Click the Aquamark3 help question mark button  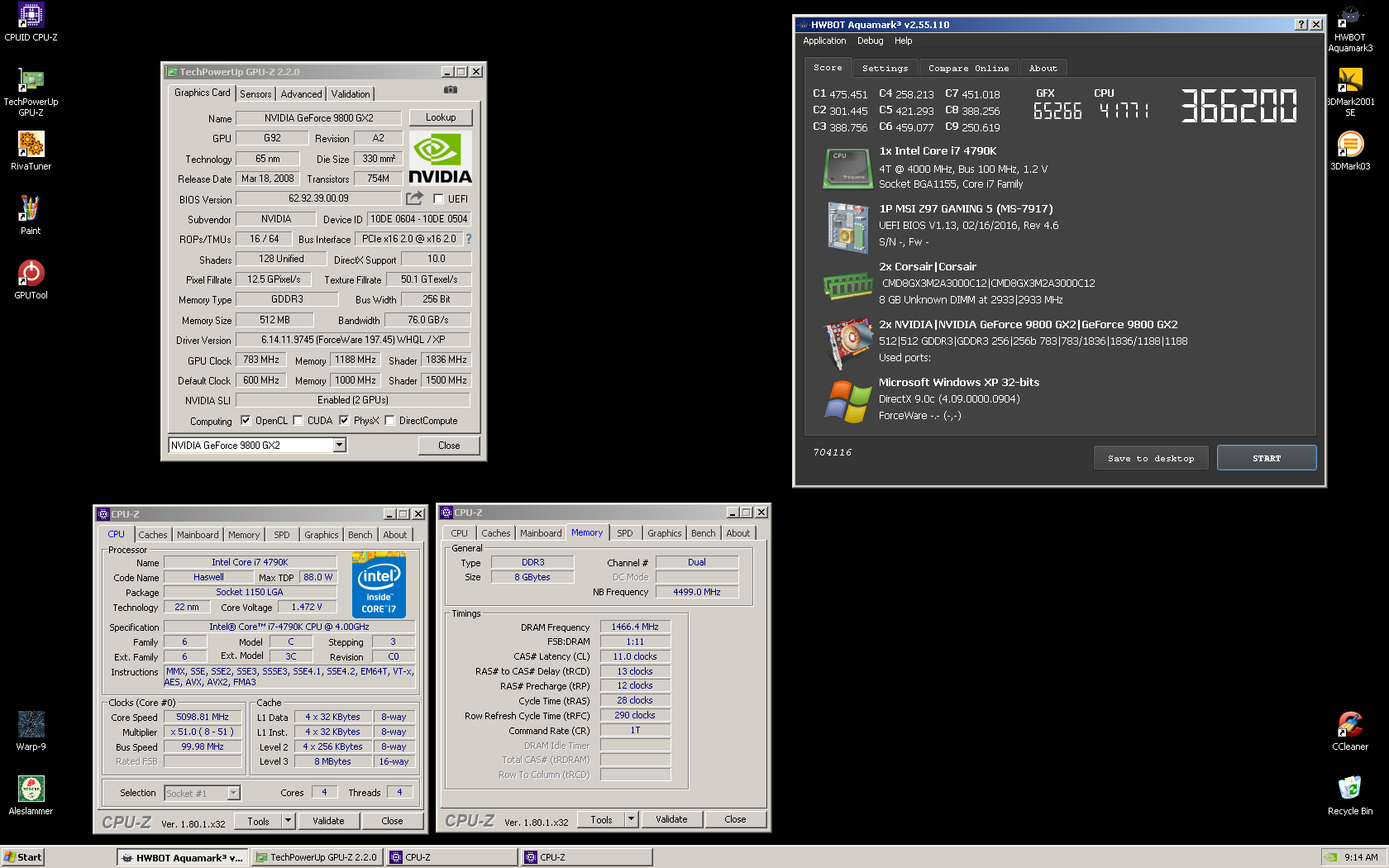pyautogui.click(x=1301, y=25)
